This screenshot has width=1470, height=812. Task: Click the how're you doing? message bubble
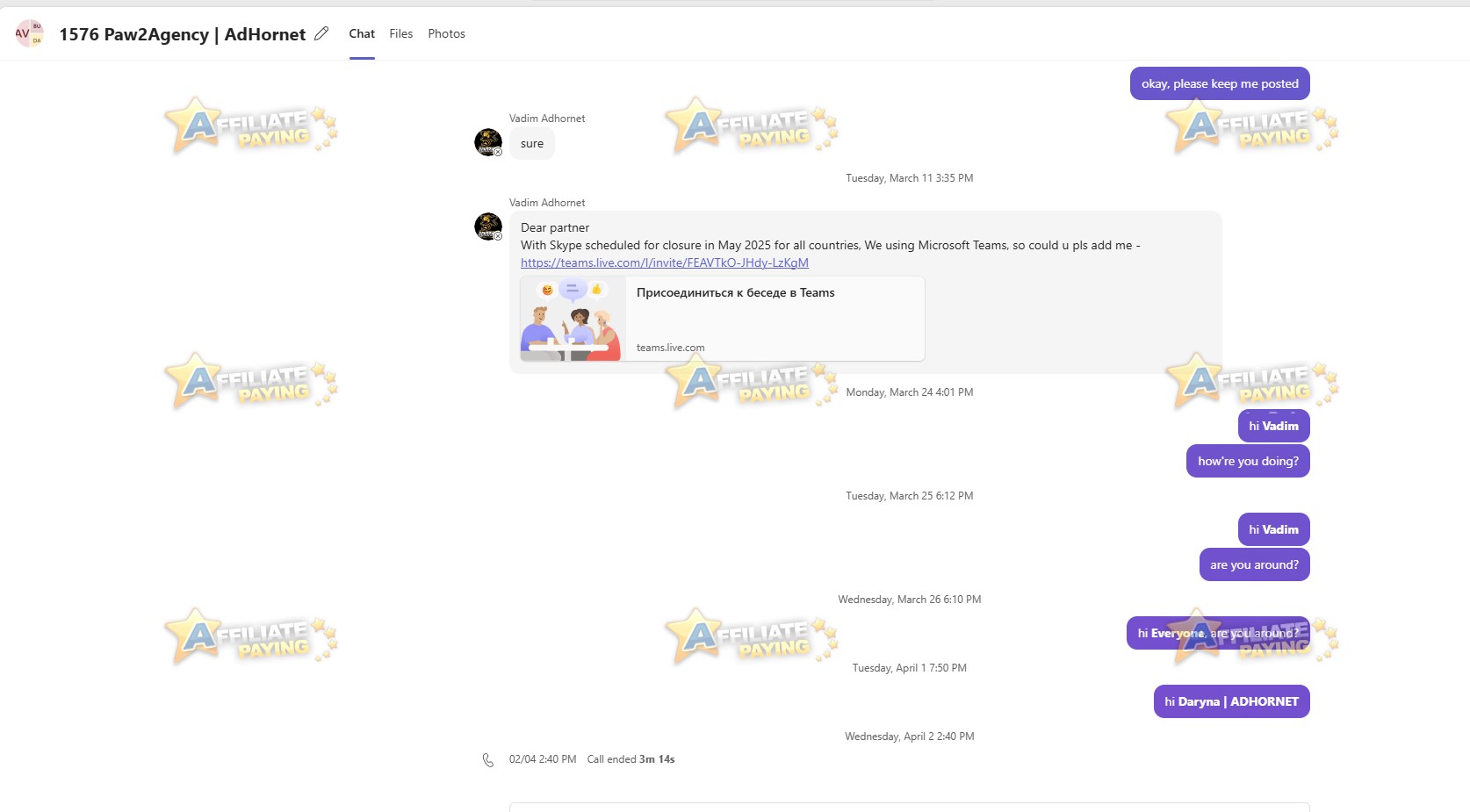pyautogui.click(x=1247, y=460)
